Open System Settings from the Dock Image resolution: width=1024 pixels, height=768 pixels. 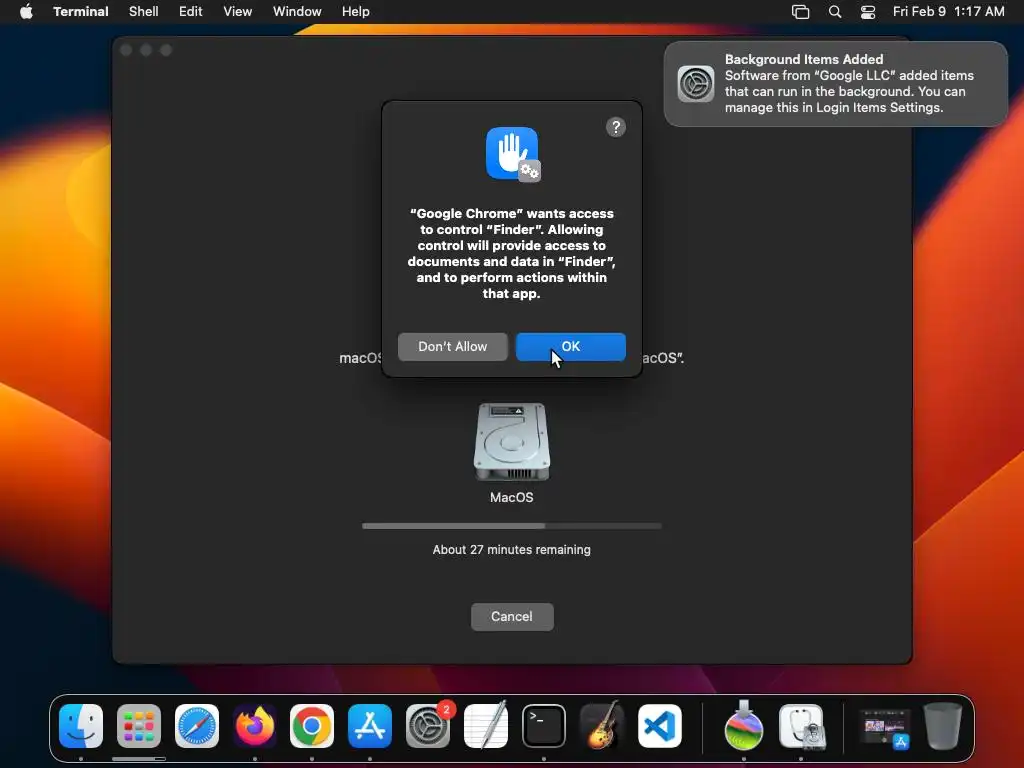coord(428,726)
